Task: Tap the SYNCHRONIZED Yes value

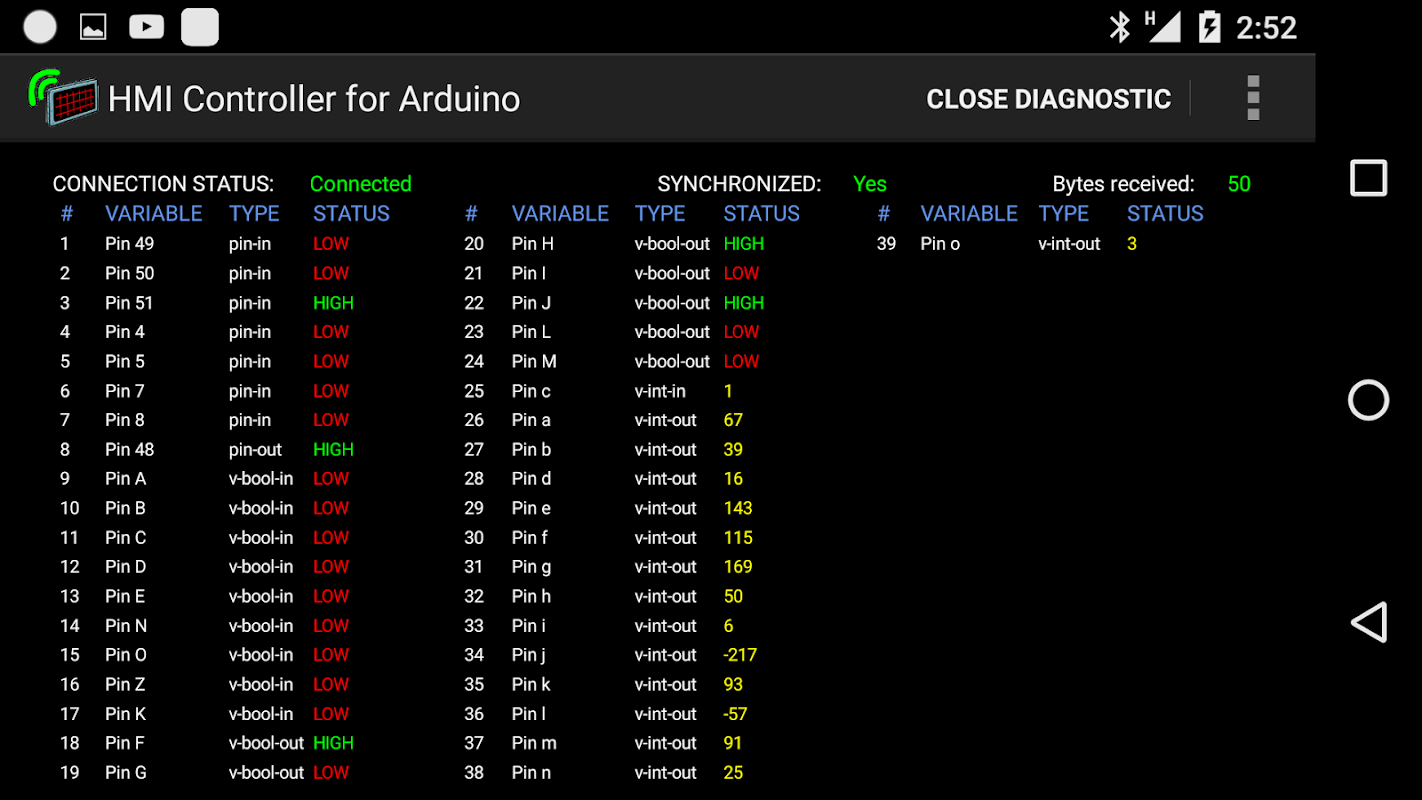Action: click(x=870, y=184)
